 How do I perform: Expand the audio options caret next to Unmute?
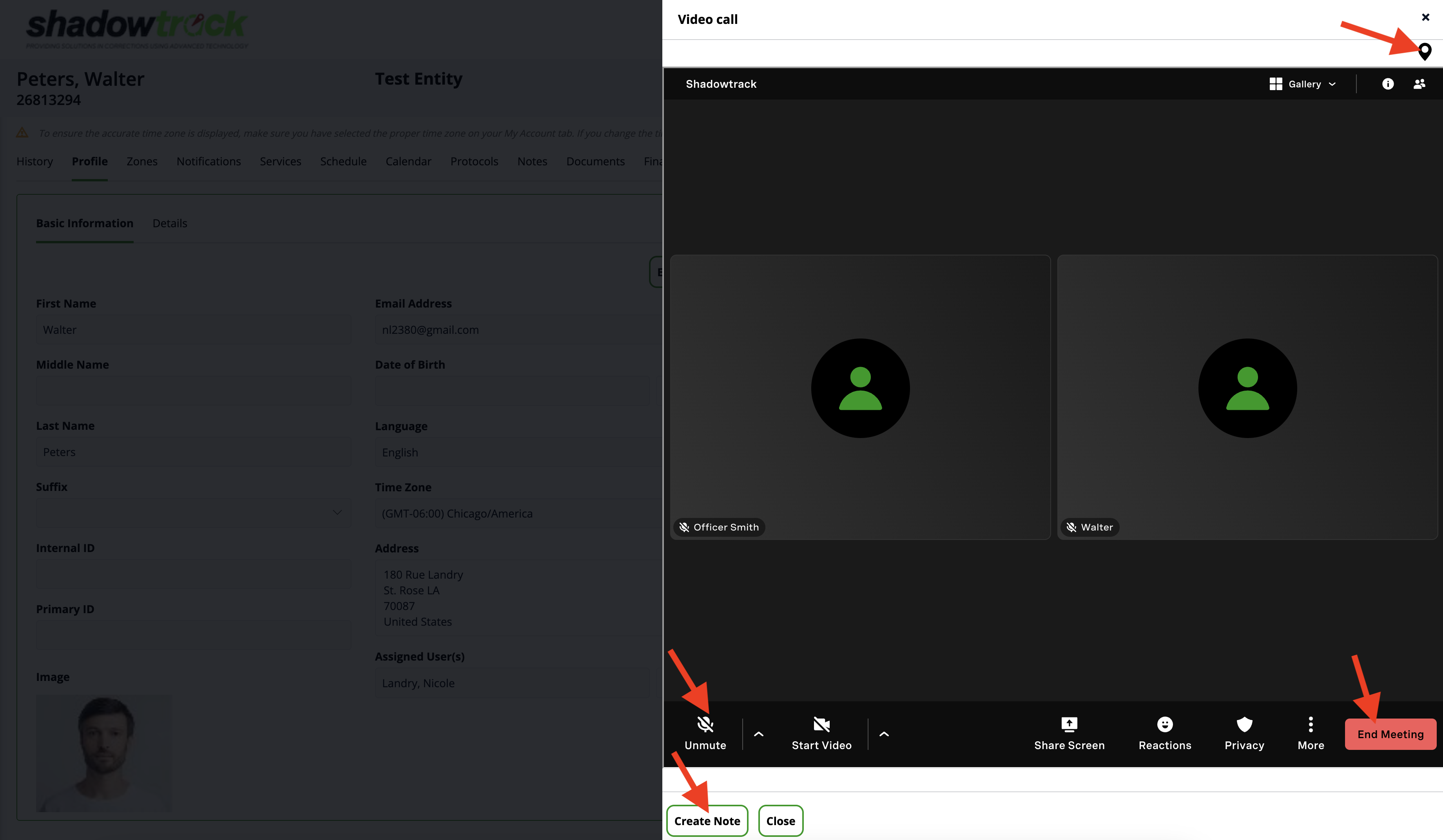point(758,734)
